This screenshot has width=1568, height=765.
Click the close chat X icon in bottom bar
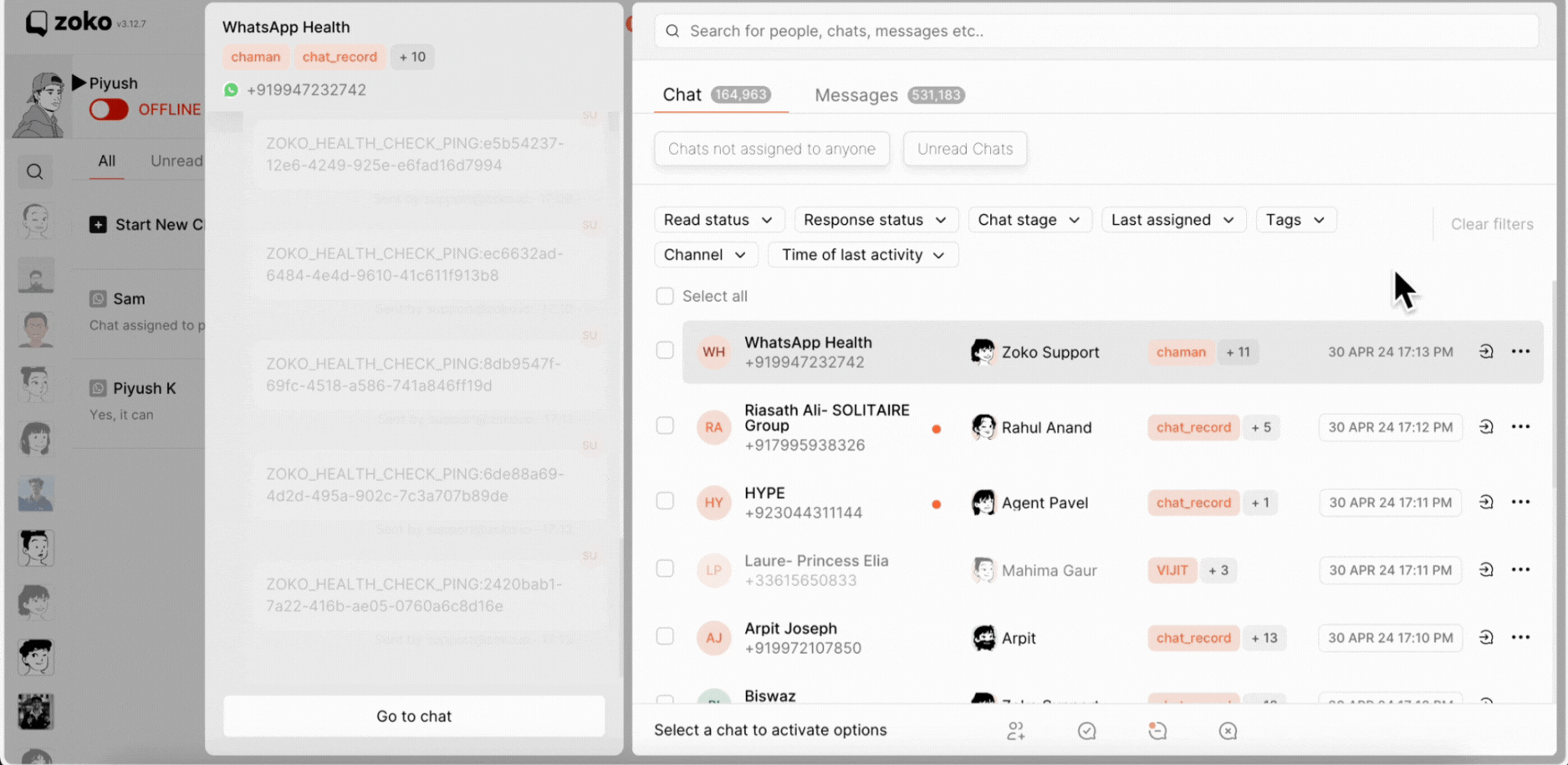[1228, 731]
